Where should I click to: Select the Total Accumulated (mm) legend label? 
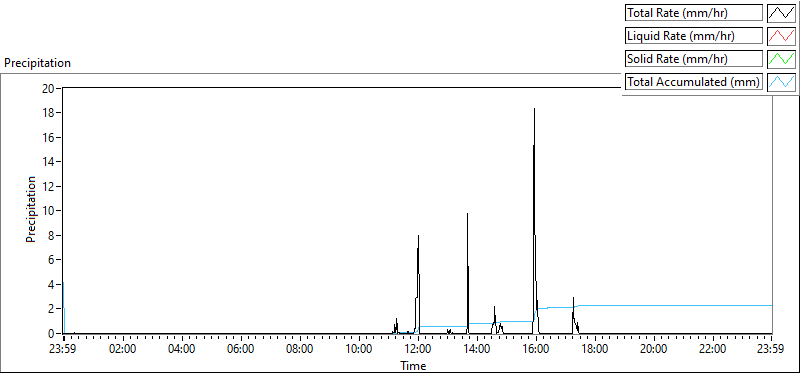694,82
